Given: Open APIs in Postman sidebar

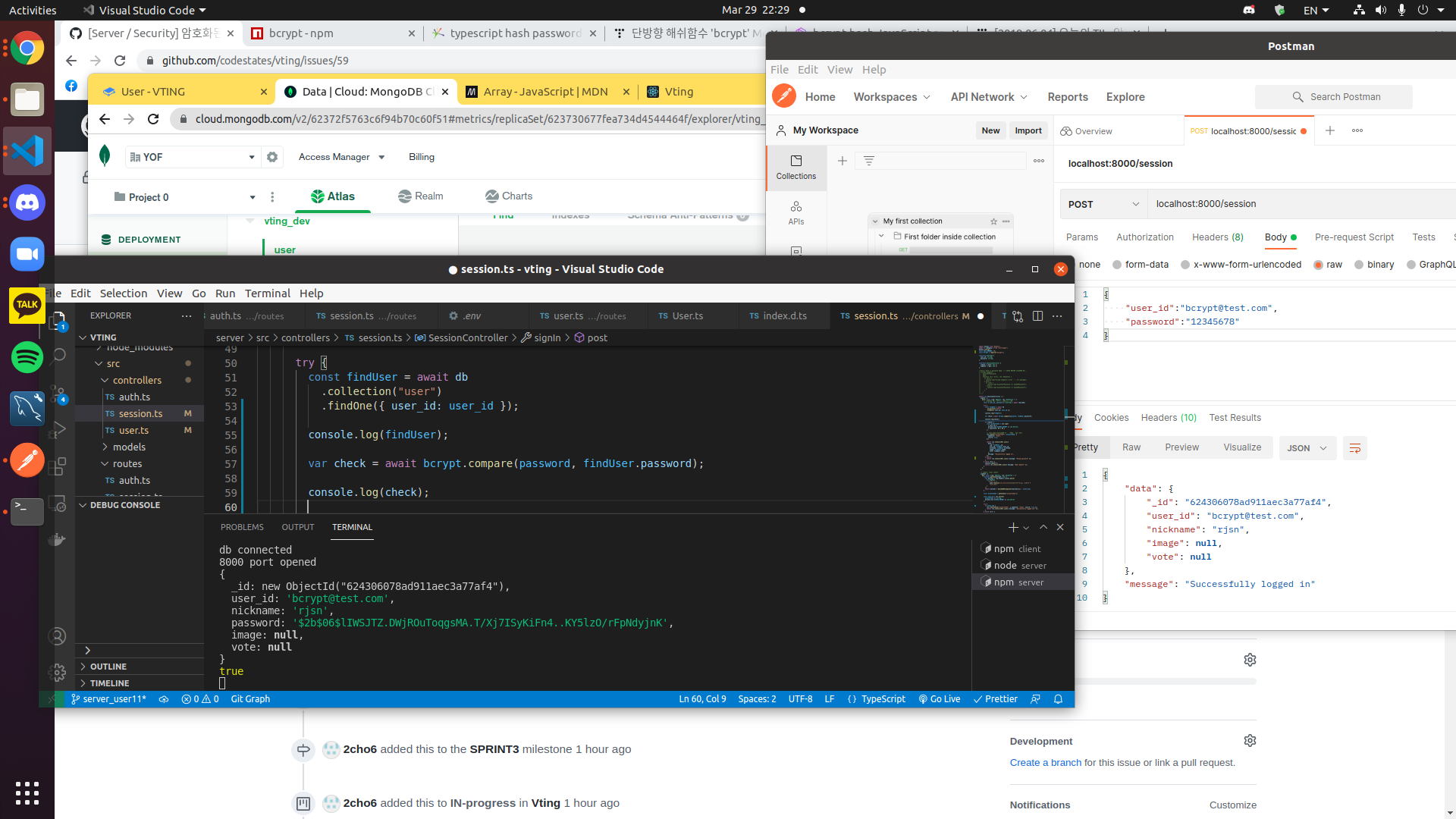Looking at the screenshot, I should pos(796,213).
